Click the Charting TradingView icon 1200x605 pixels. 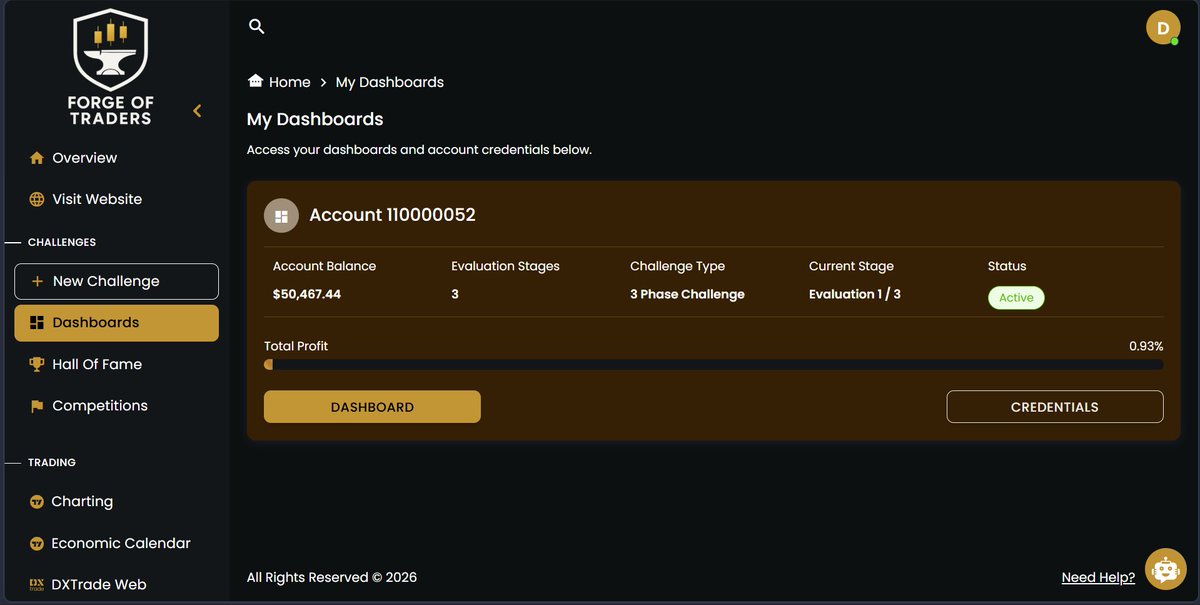(x=37, y=502)
